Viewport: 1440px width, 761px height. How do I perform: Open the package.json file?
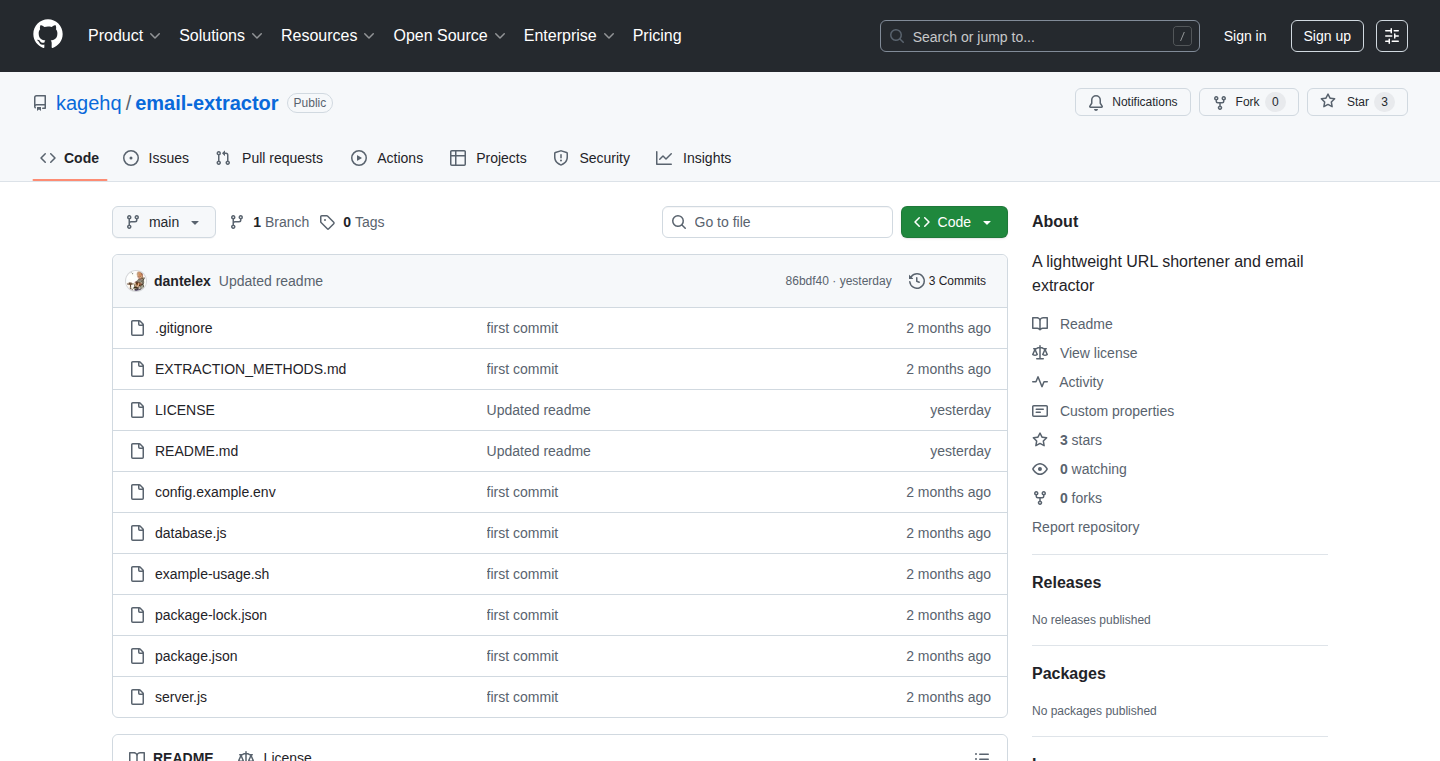tap(196, 656)
